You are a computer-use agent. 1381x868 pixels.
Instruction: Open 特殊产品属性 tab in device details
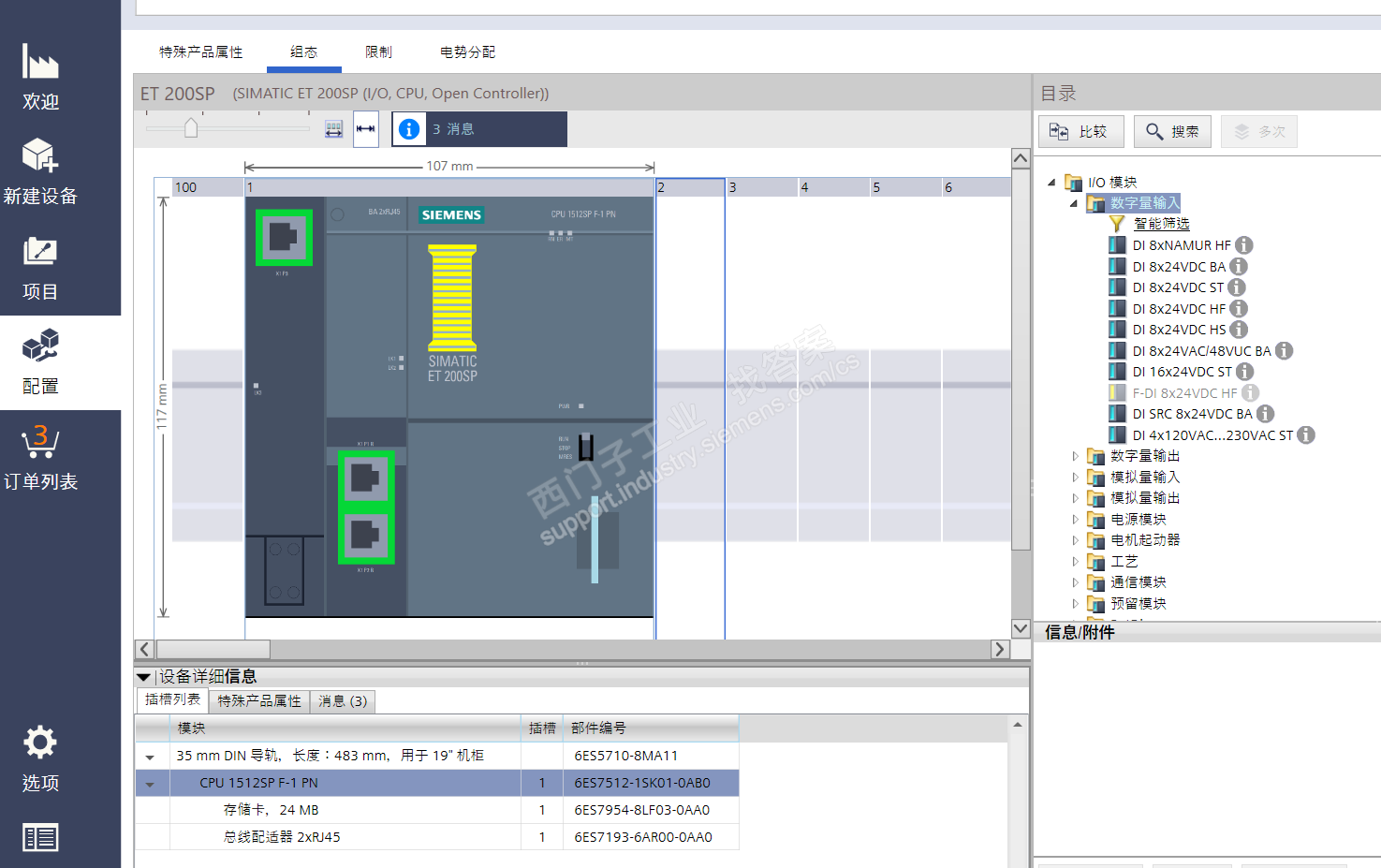[259, 701]
